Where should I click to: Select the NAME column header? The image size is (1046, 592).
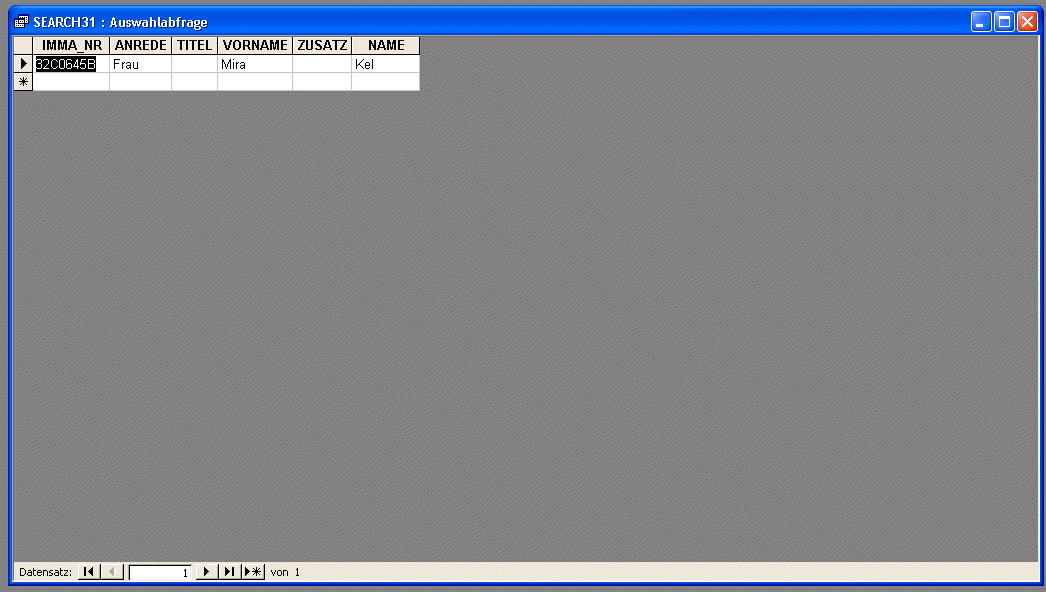coord(386,45)
